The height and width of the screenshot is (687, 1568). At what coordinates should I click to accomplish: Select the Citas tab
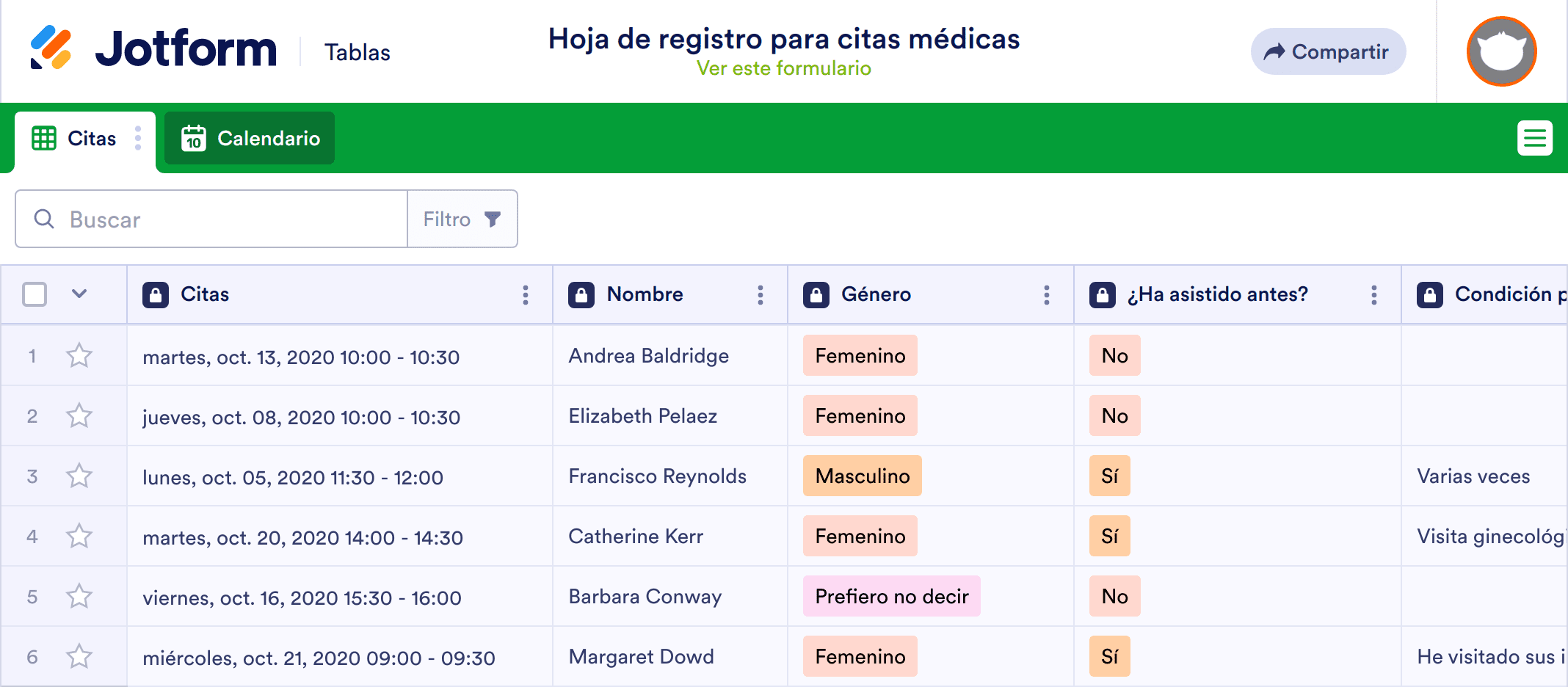[74, 138]
